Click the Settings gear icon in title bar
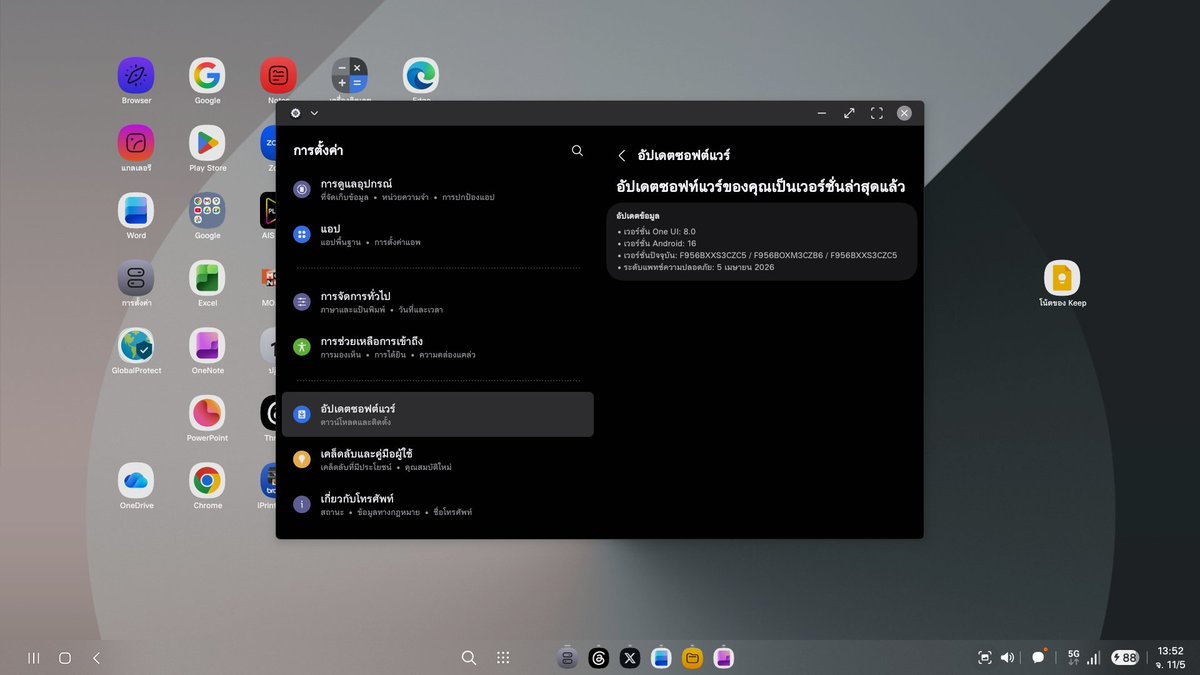The width and height of the screenshot is (1200, 675). 295,113
